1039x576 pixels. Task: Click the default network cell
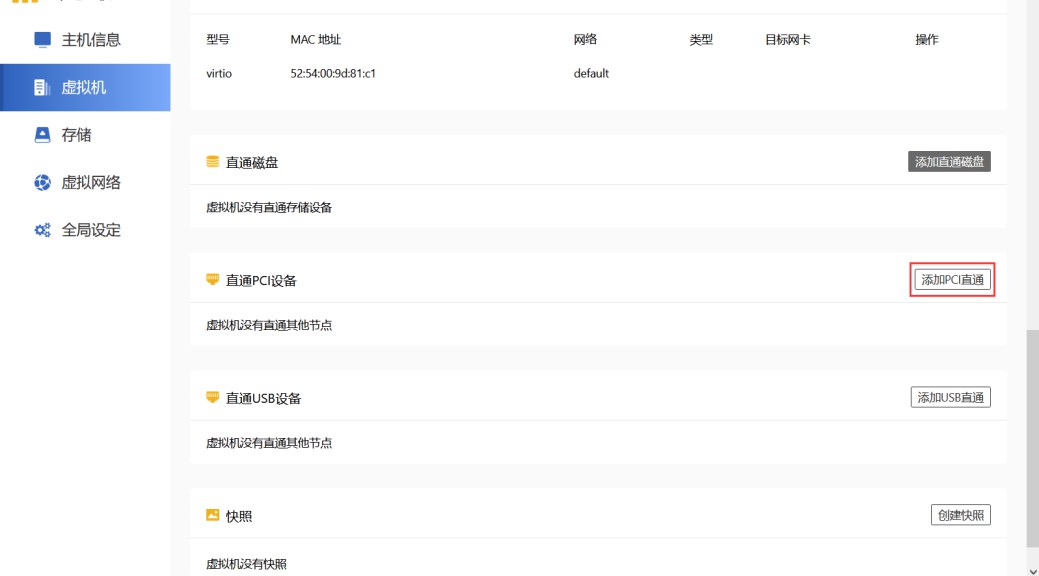click(x=591, y=74)
